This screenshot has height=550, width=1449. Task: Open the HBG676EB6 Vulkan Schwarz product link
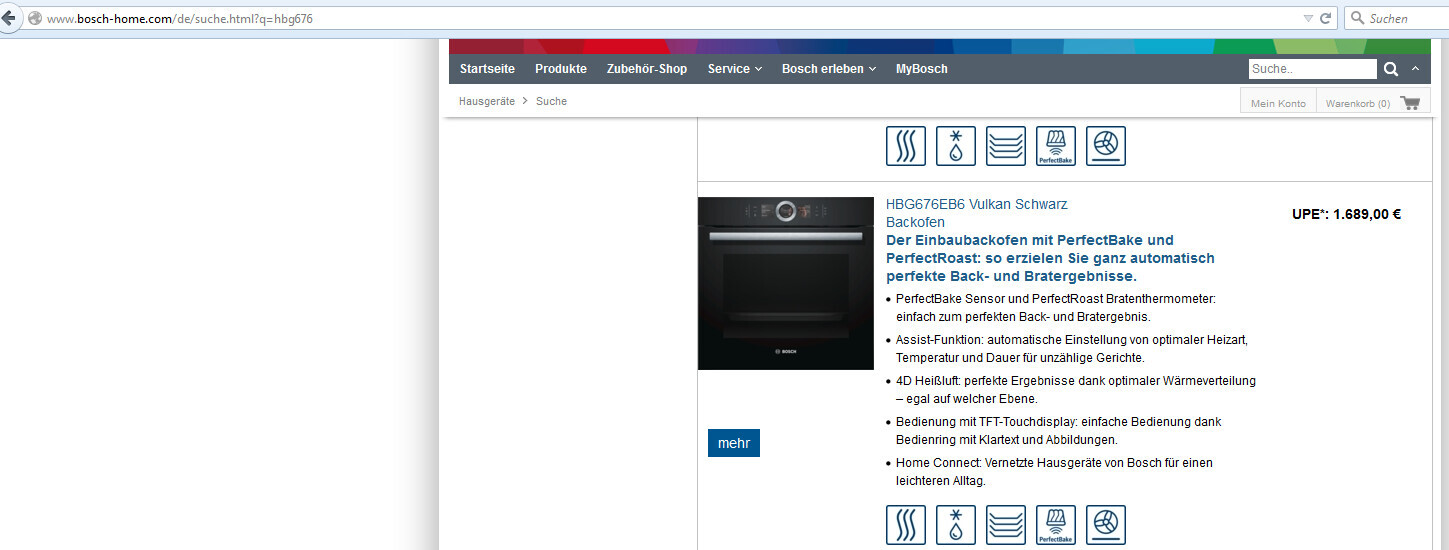pos(976,204)
